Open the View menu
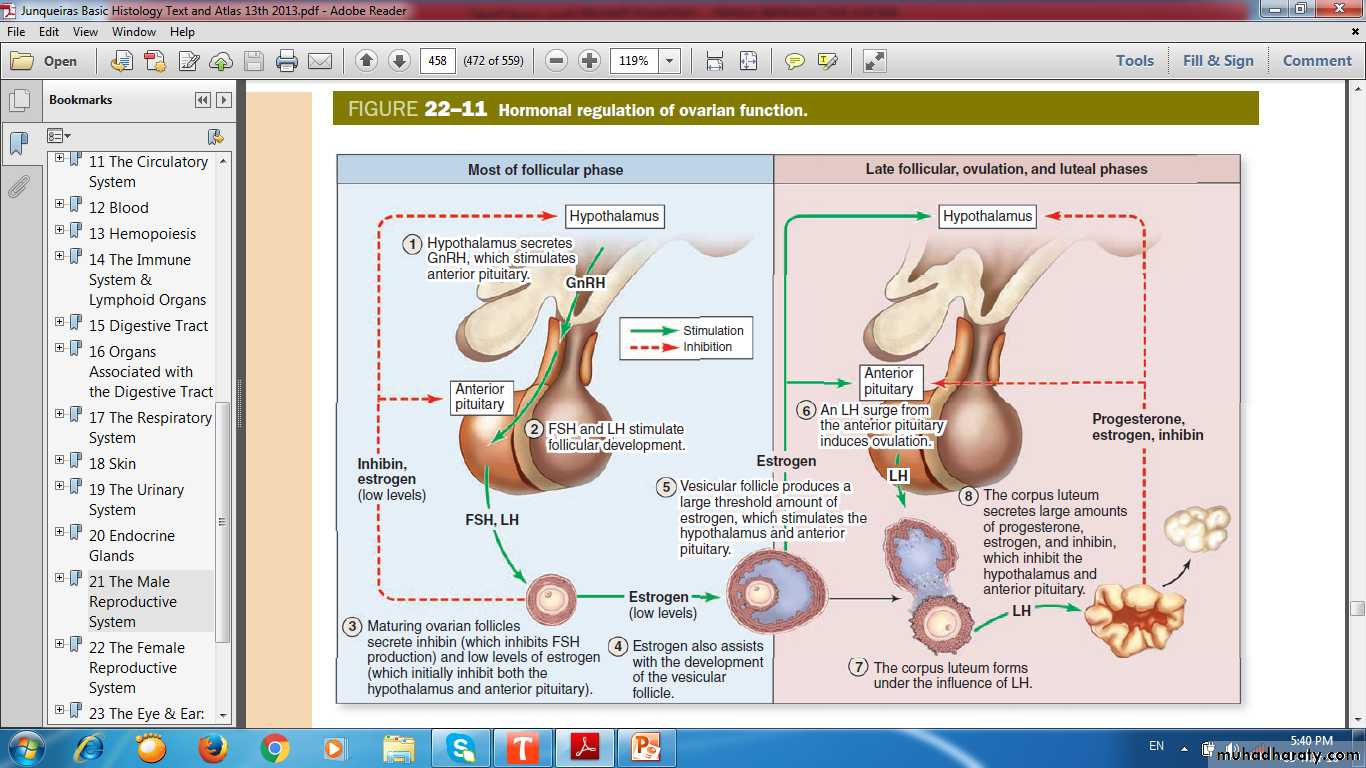This screenshot has width=1366, height=768. coord(85,32)
